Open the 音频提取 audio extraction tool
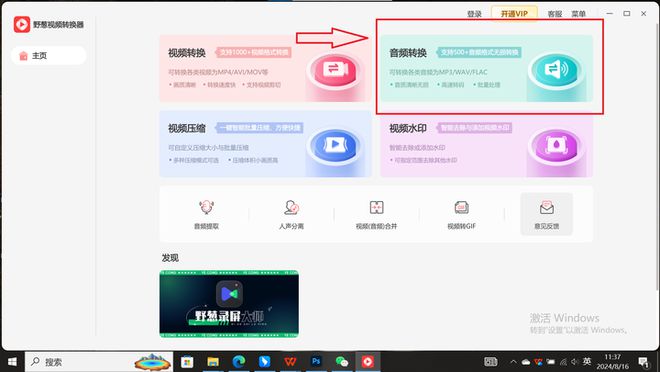The image size is (660, 372). pos(206,215)
